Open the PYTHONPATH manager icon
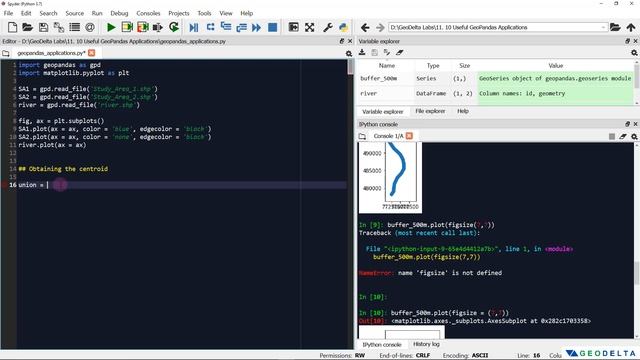 coord(343,27)
